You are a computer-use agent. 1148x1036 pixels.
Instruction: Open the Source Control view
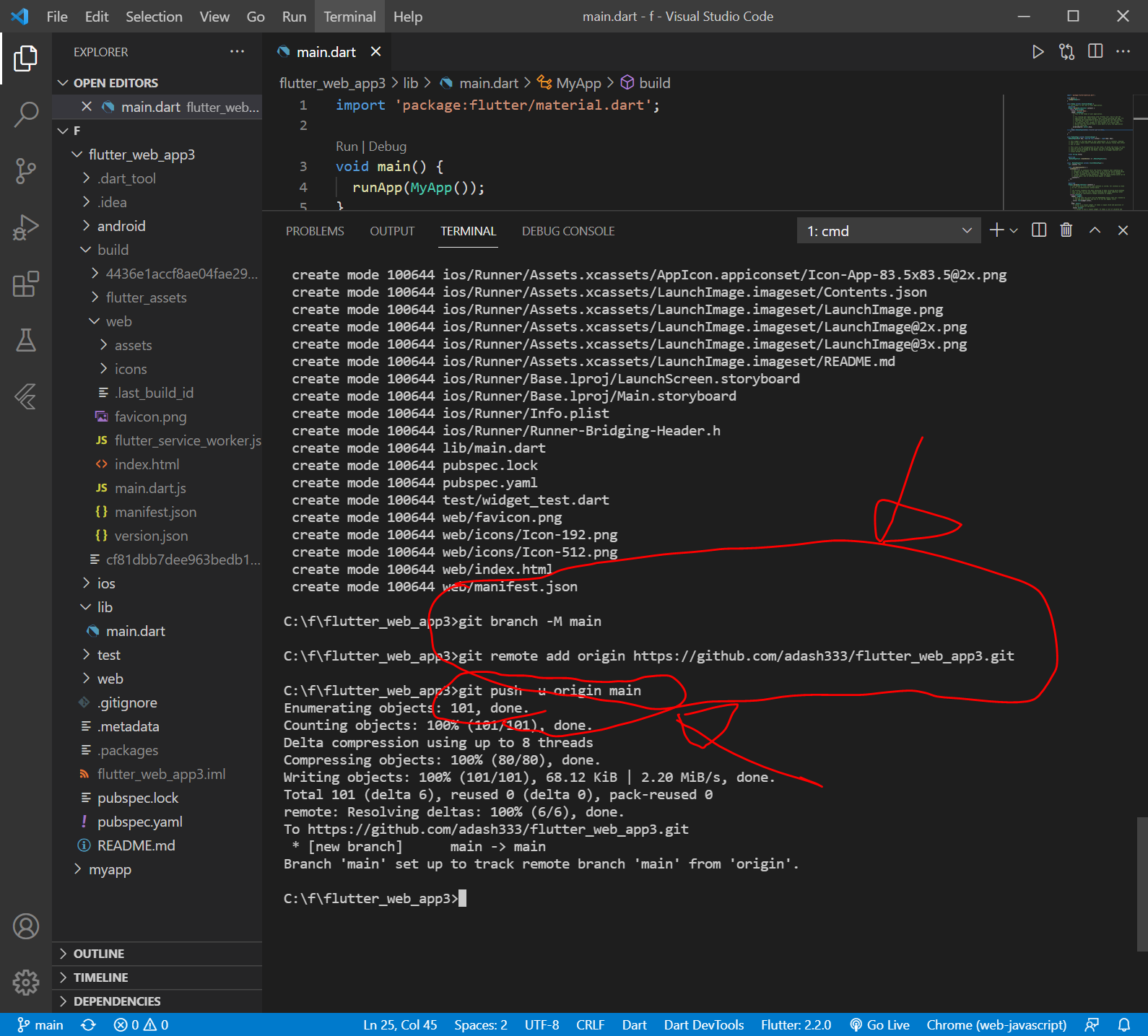click(x=26, y=170)
